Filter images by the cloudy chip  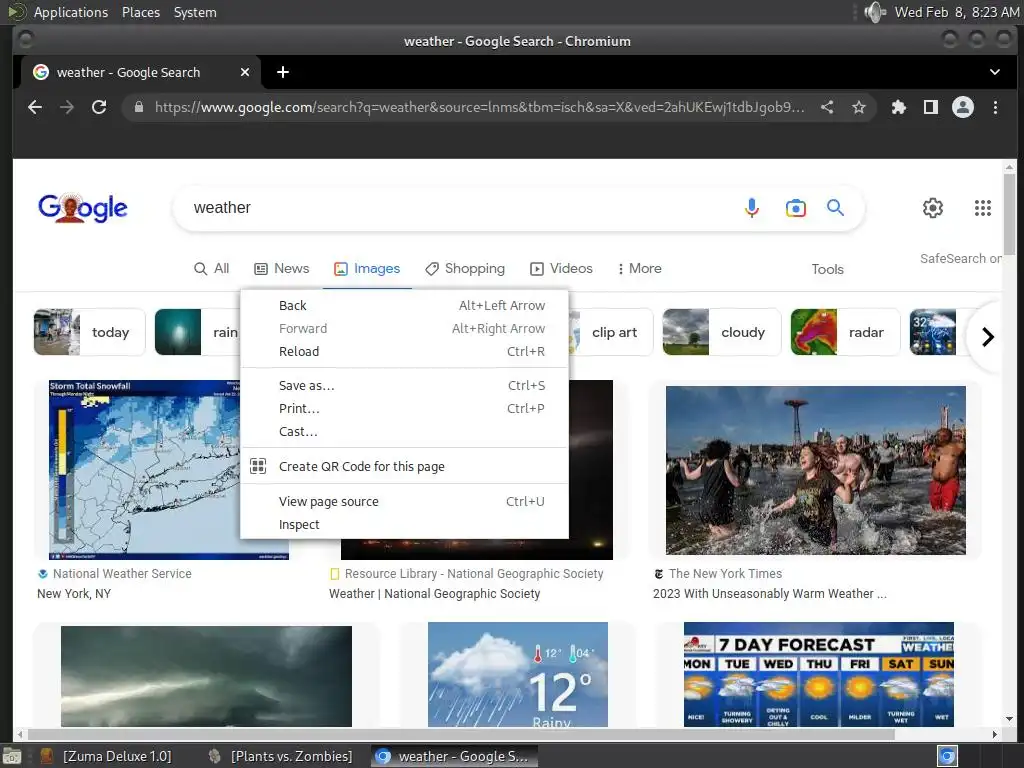point(722,332)
